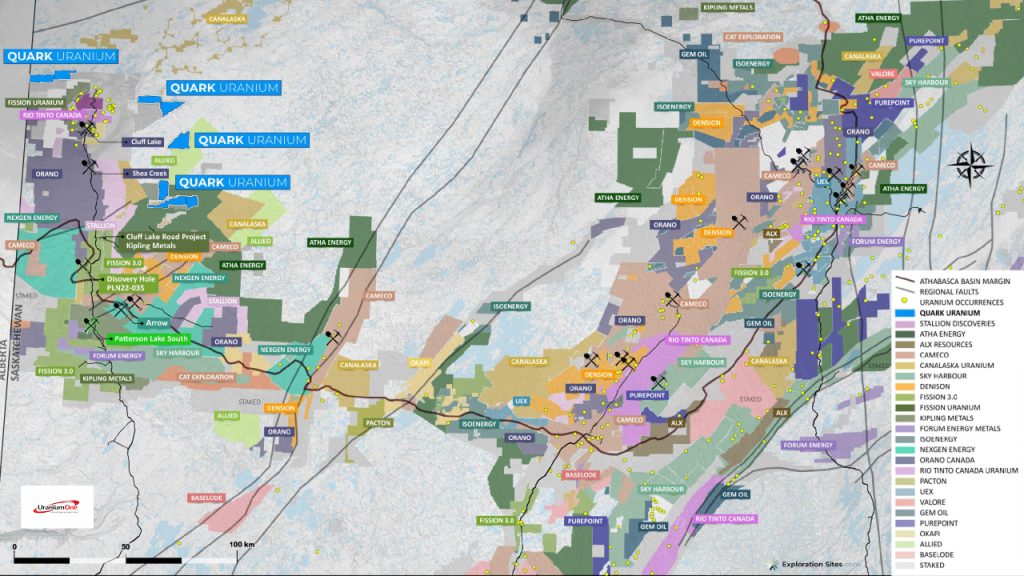
Task: Select the Purepoint legend swatch
Action: (x=904, y=523)
